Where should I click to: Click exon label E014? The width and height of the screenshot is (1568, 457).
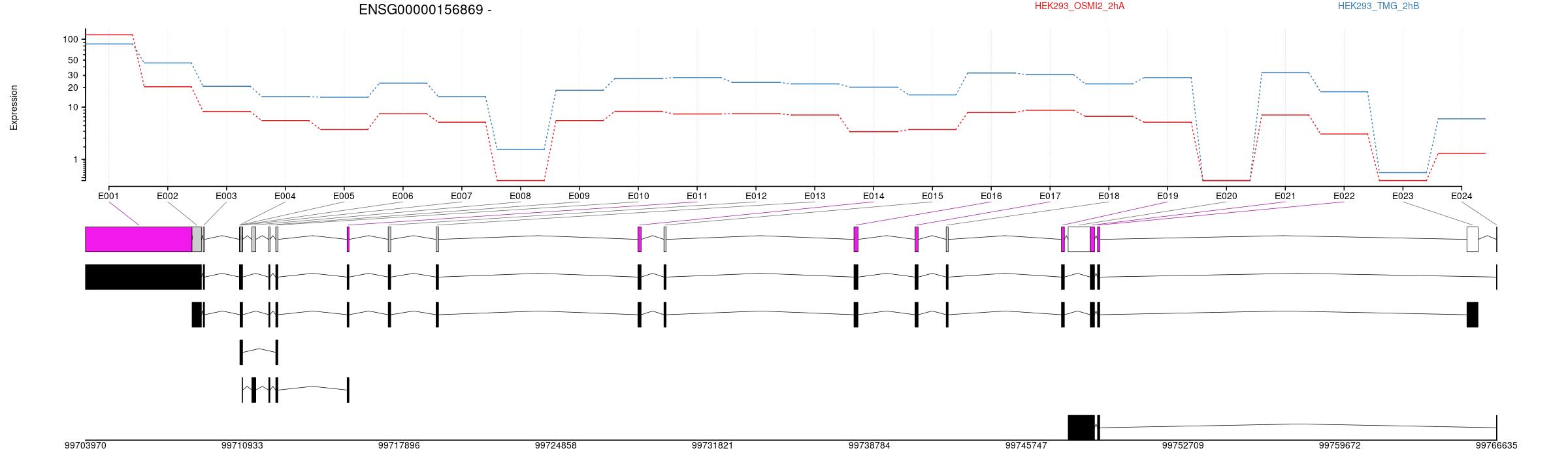[x=874, y=196]
